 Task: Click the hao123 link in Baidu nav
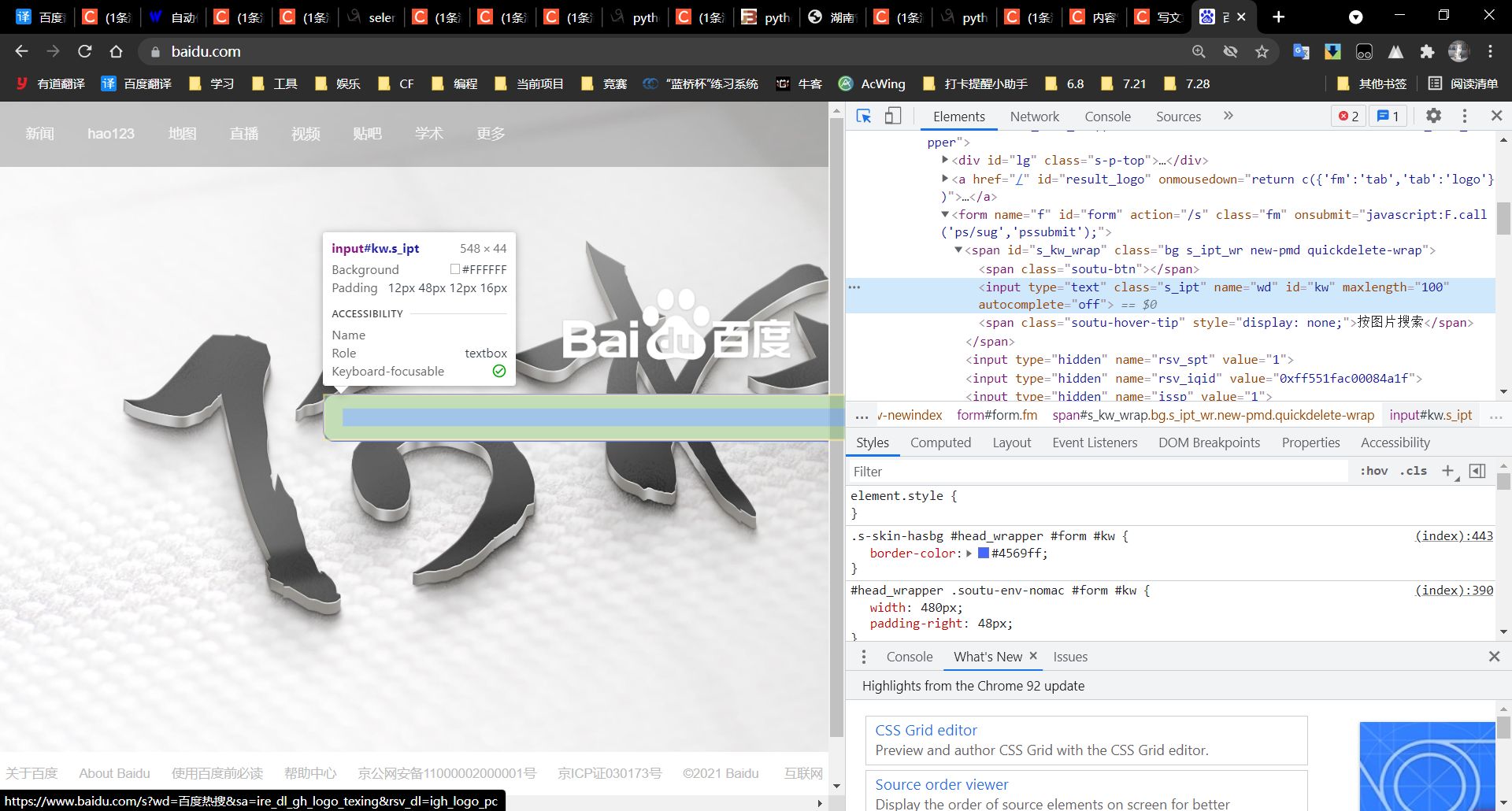coord(111,134)
